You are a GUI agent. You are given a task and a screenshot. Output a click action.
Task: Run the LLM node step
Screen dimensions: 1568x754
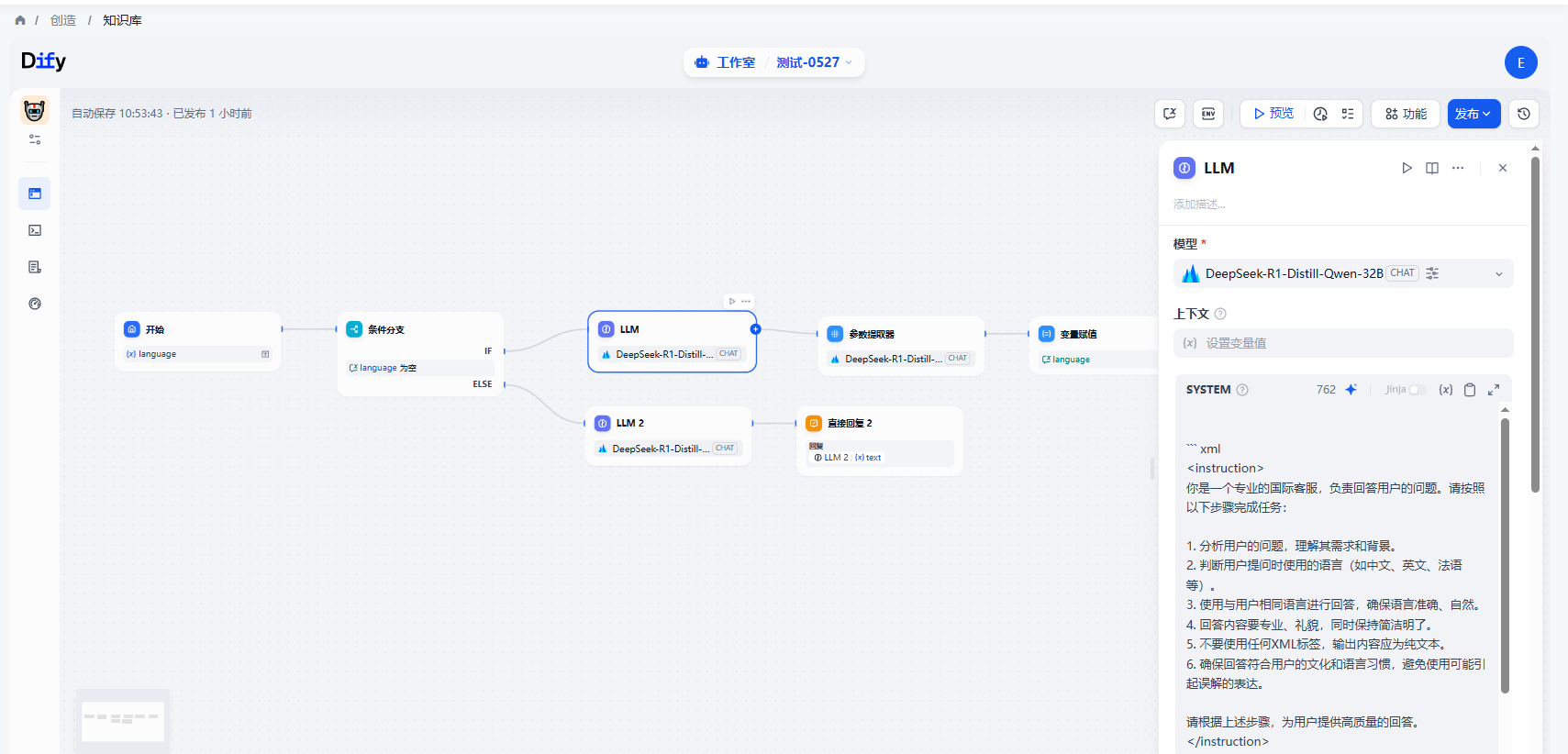click(x=1407, y=168)
